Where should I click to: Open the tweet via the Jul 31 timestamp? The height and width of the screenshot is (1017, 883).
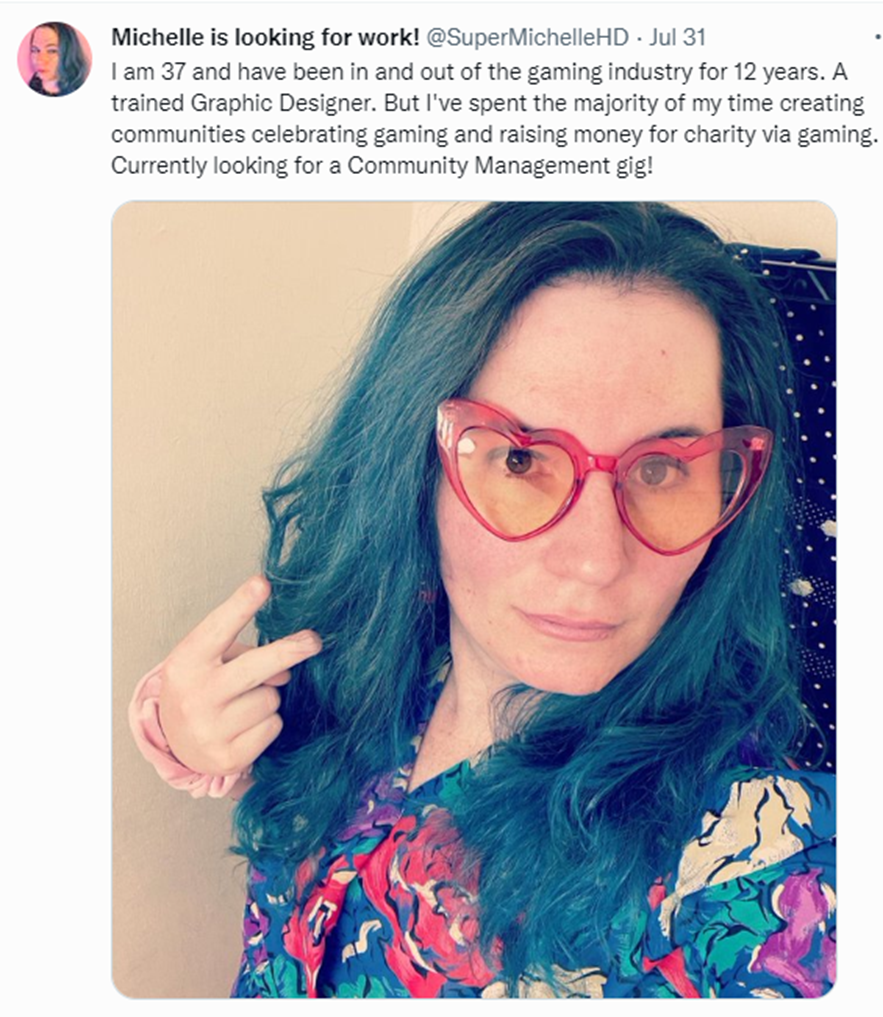click(677, 38)
